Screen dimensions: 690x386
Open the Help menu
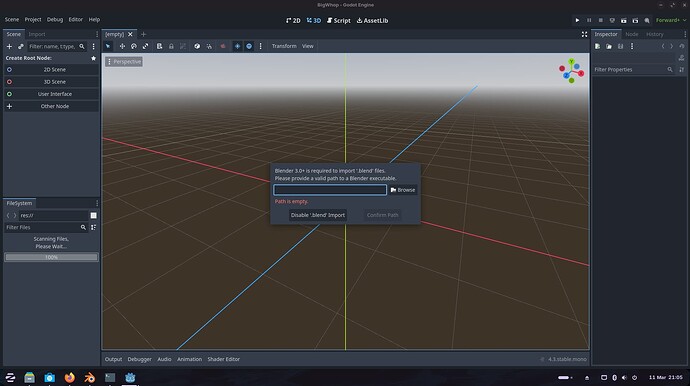pyautogui.click(x=94, y=19)
